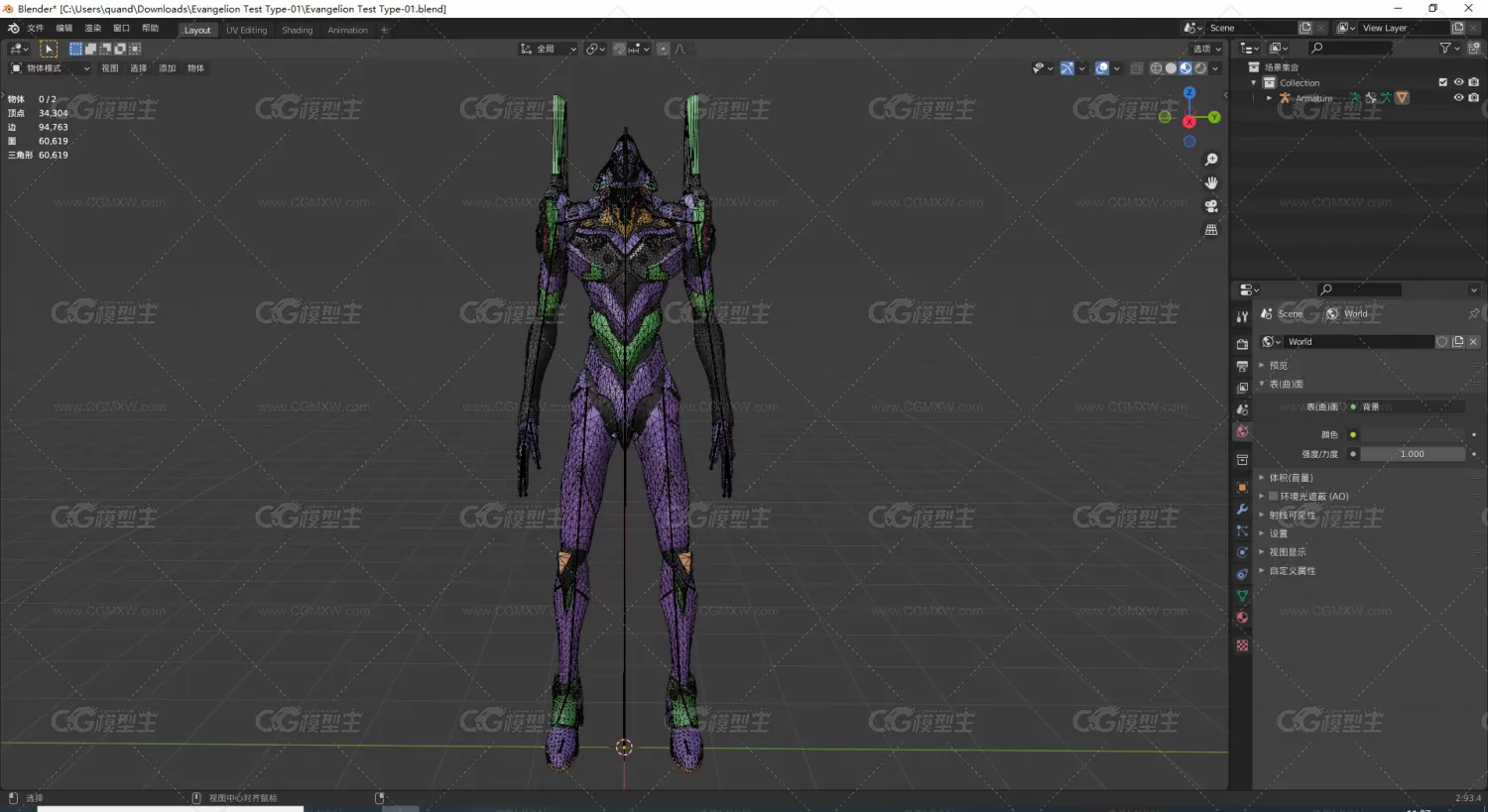Image resolution: width=1488 pixels, height=812 pixels.
Task: Click new collection icon in outliner
Action: tap(1474, 48)
